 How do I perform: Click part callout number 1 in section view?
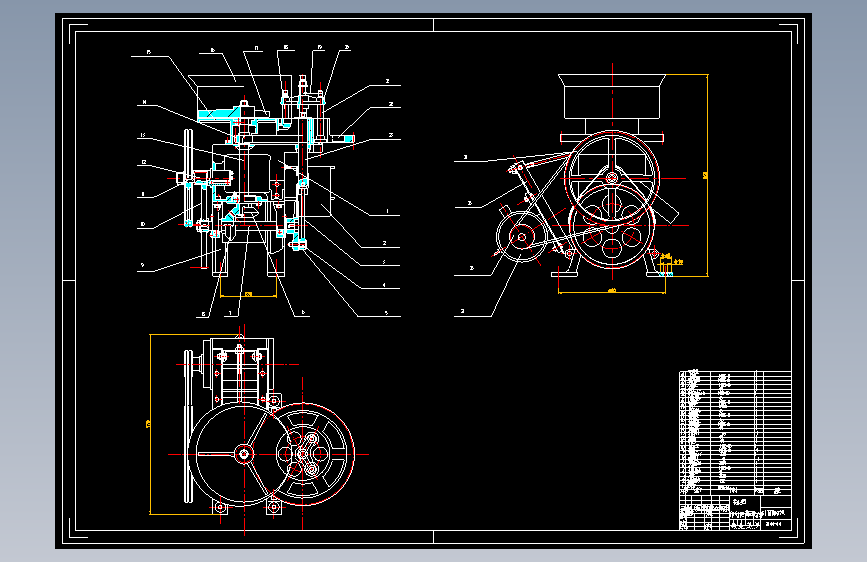tap(388, 211)
